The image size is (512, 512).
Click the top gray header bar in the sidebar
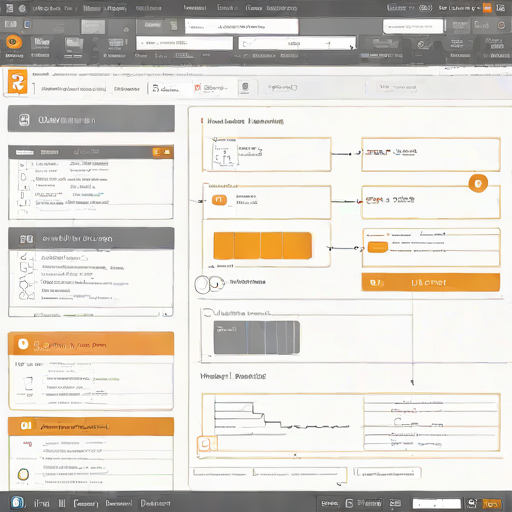(x=91, y=119)
